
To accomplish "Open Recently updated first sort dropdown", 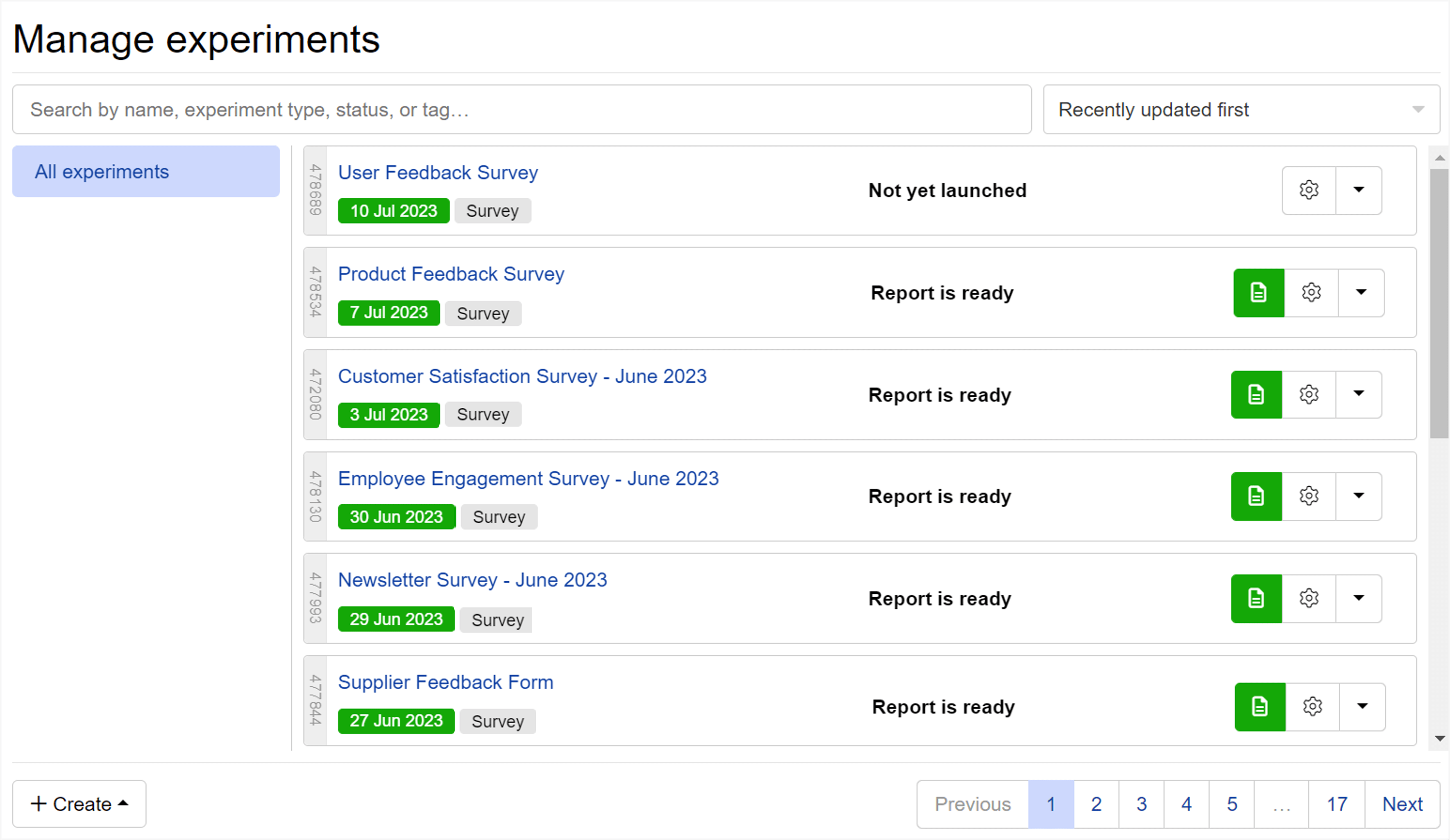I will (1241, 109).
